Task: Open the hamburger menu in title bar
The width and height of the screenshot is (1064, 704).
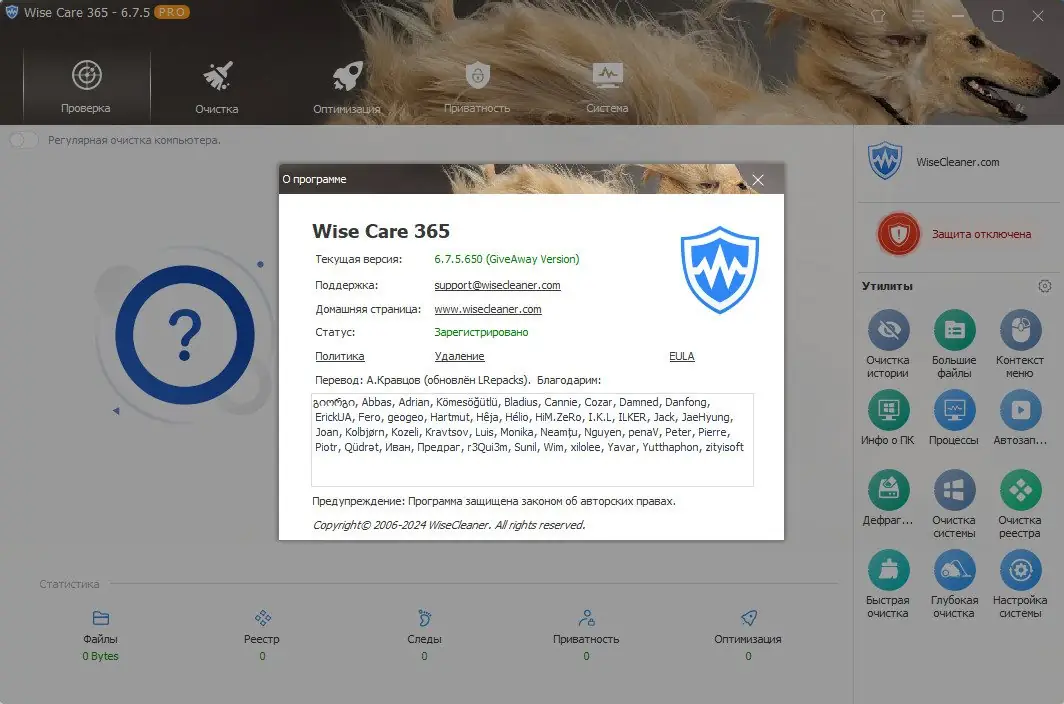Action: (917, 16)
